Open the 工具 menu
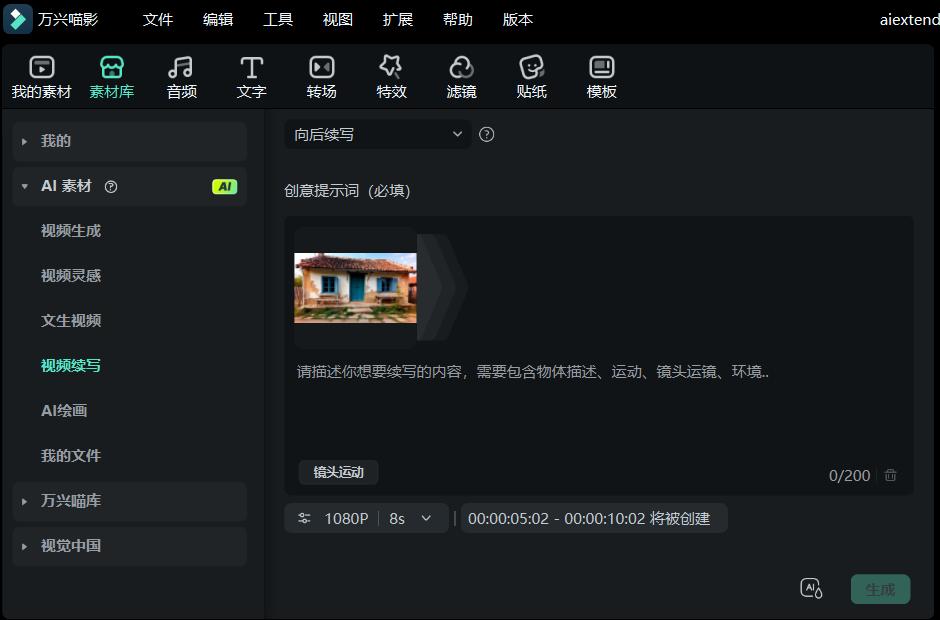 278,19
